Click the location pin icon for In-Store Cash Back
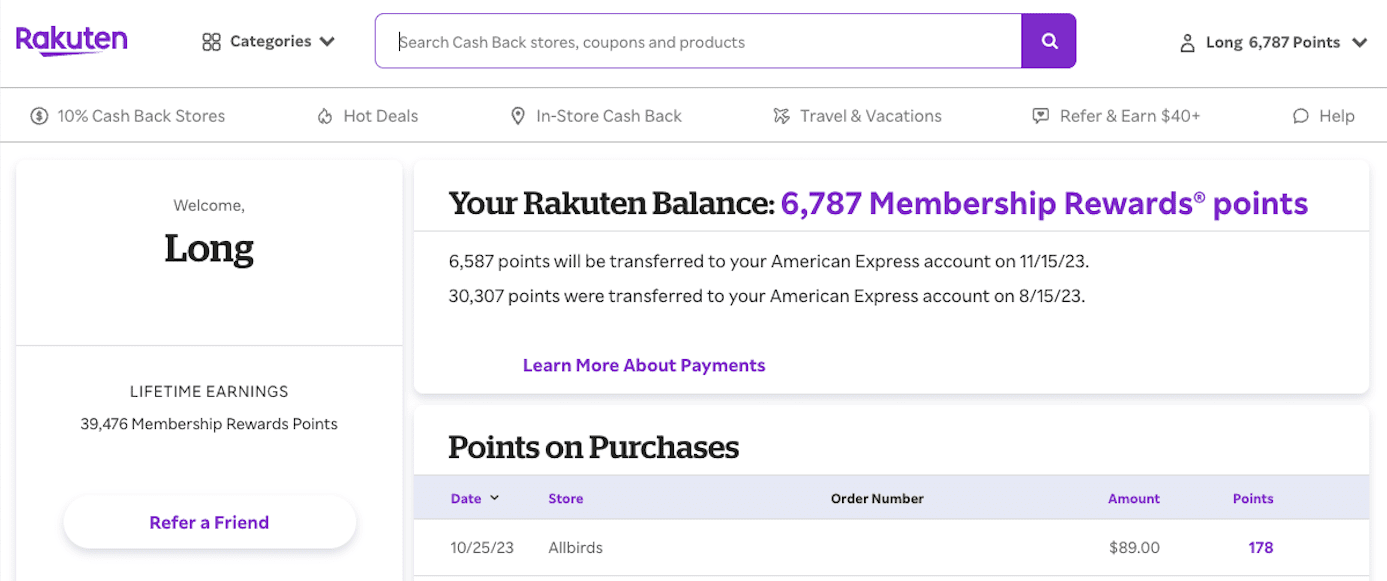 pos(517,115)
